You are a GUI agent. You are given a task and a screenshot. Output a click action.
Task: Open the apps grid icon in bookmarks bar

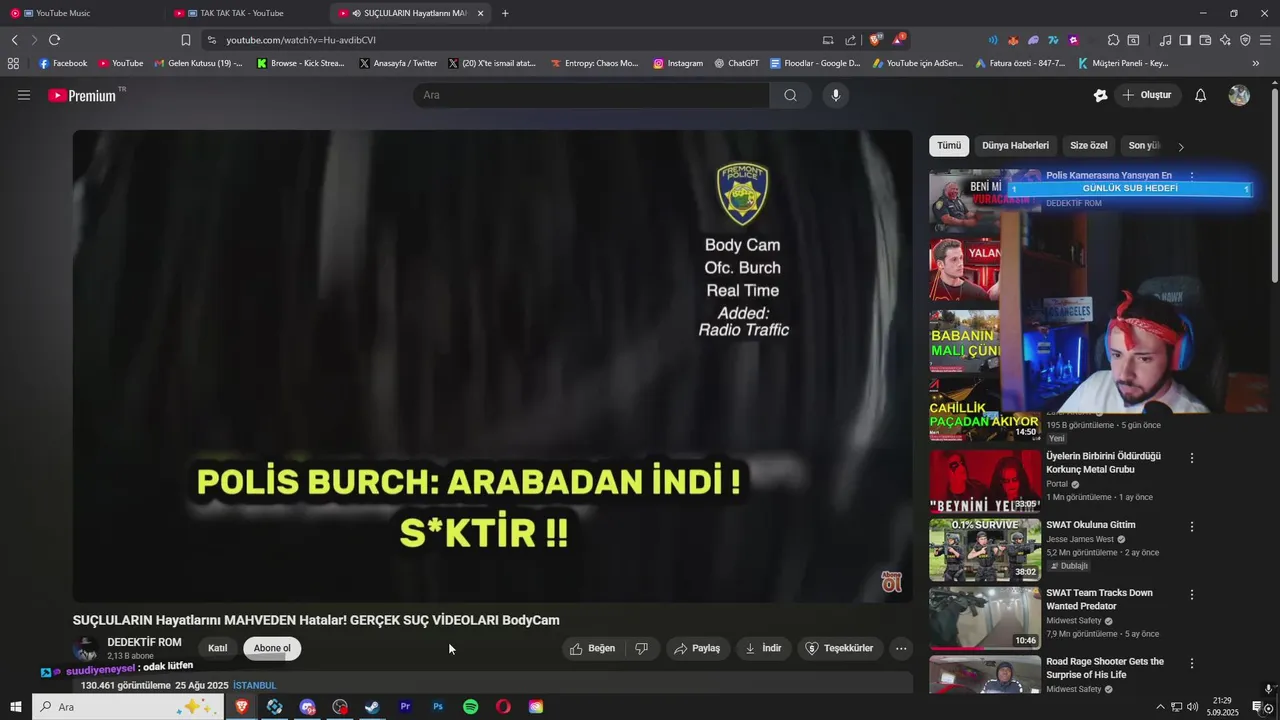coord(13,63)
